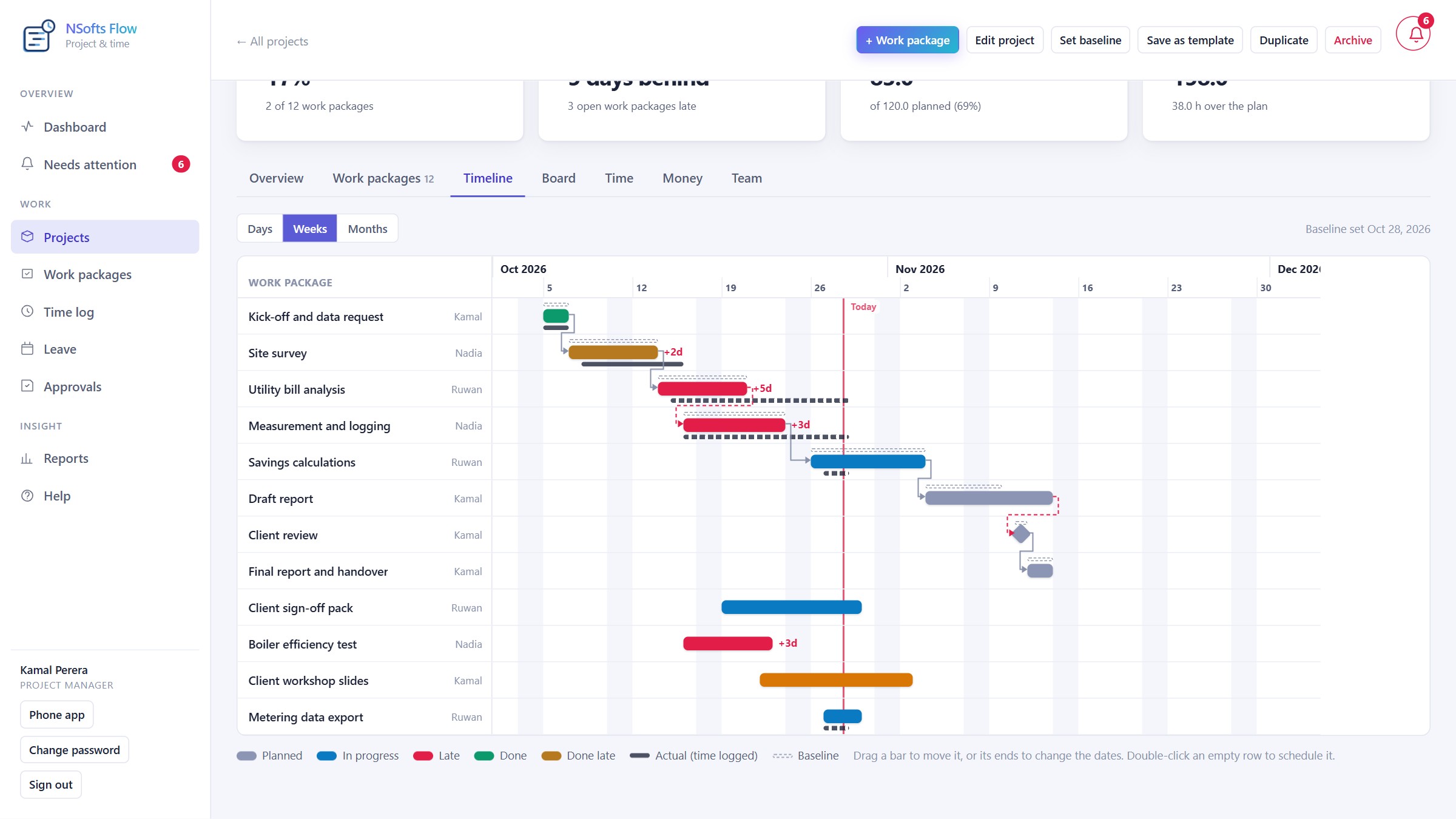Click the NSofts Flow logo icon
1456x819 pixels.
(39, 35)
